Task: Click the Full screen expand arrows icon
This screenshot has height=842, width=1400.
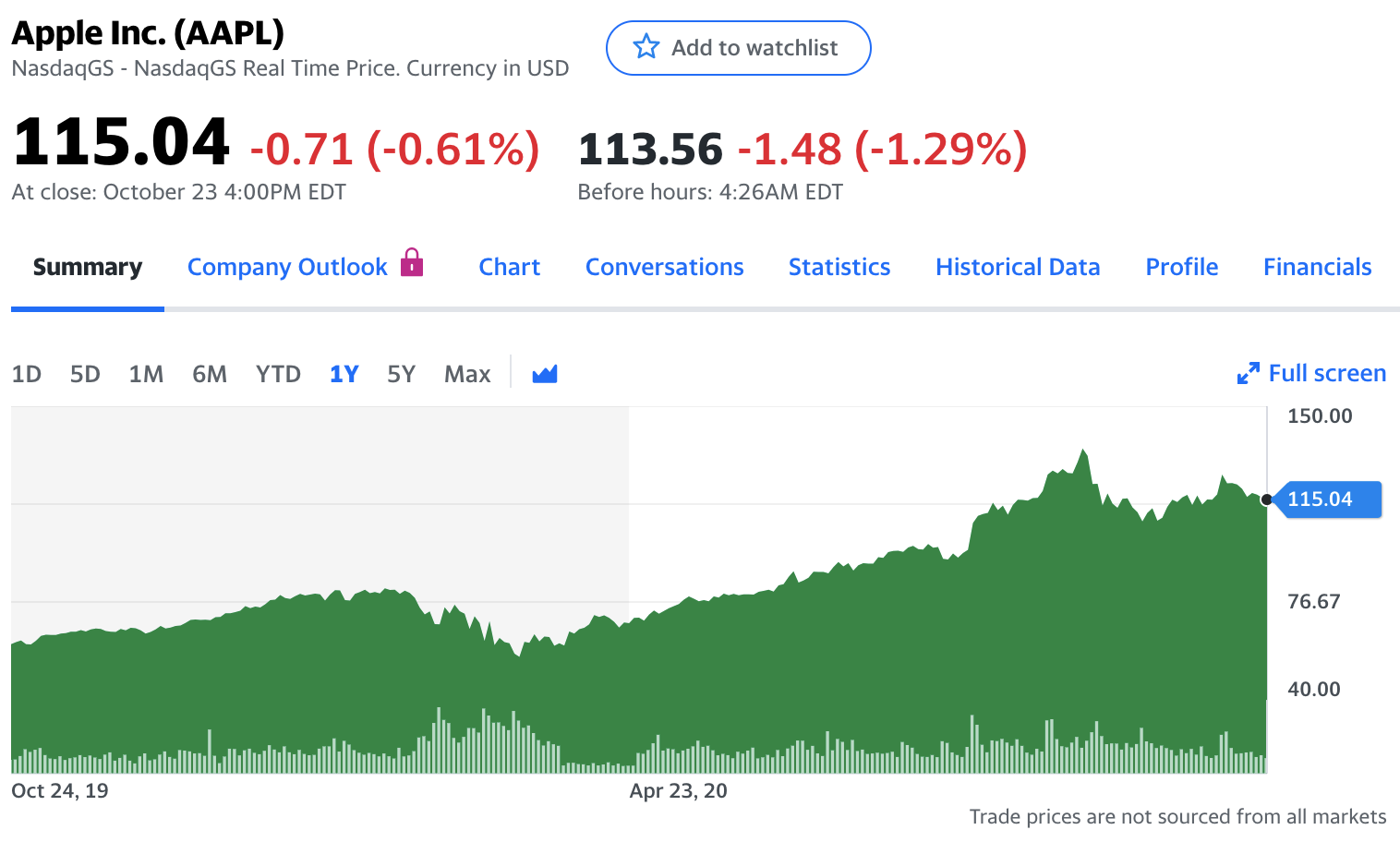Action: click(x=1249, y=374)
